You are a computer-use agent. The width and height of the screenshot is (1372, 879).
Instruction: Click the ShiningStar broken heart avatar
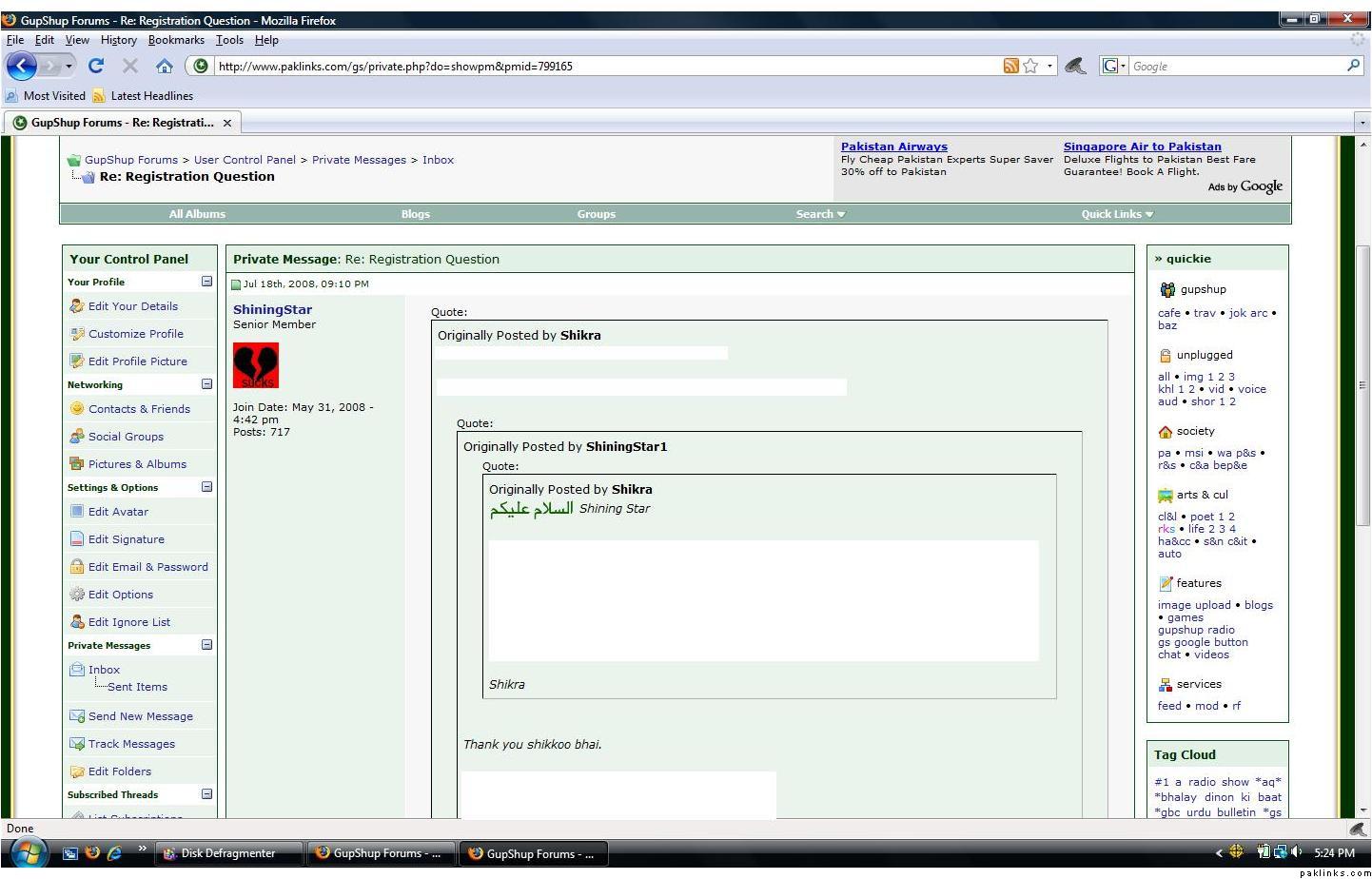(256, 365)
